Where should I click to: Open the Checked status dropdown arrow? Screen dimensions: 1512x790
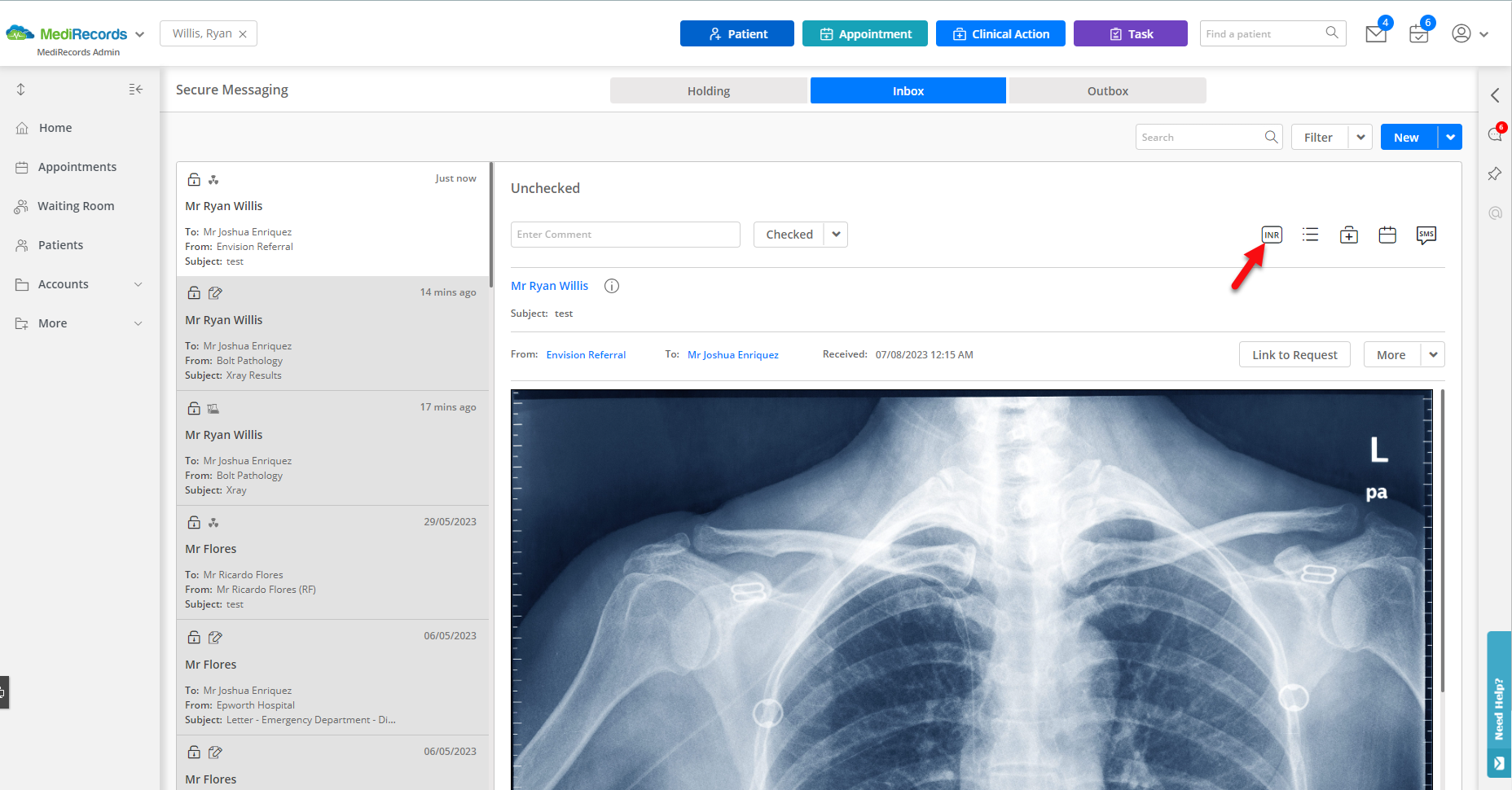[x=836, y=235]
